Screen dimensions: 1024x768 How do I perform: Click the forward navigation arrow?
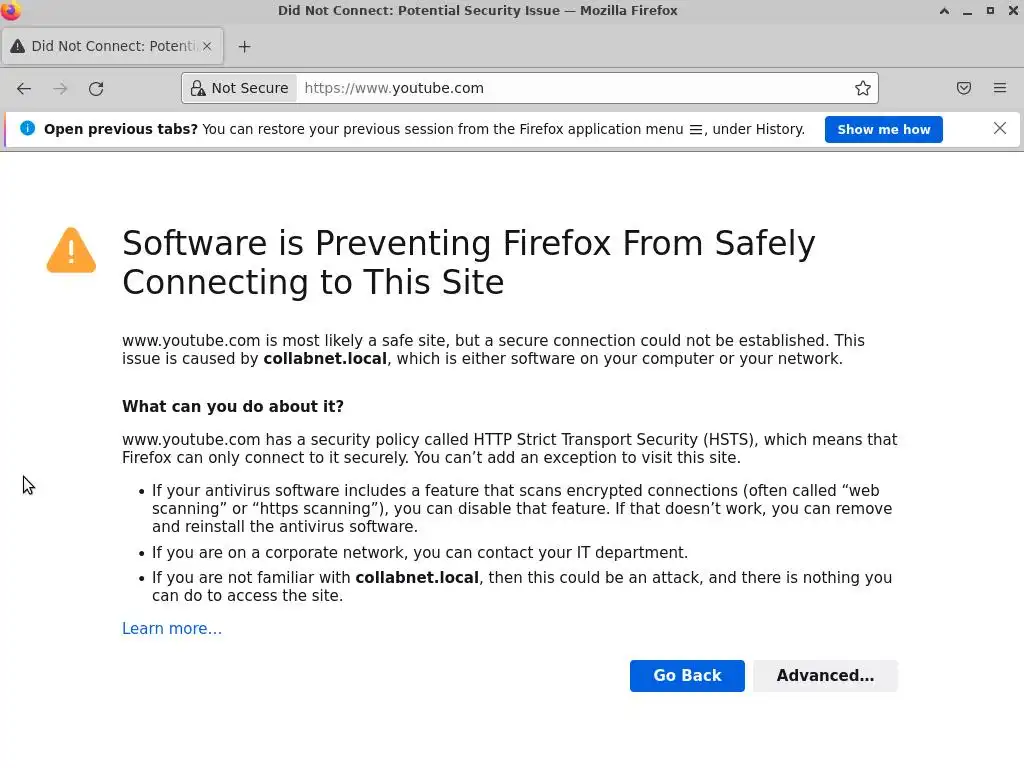60,88
